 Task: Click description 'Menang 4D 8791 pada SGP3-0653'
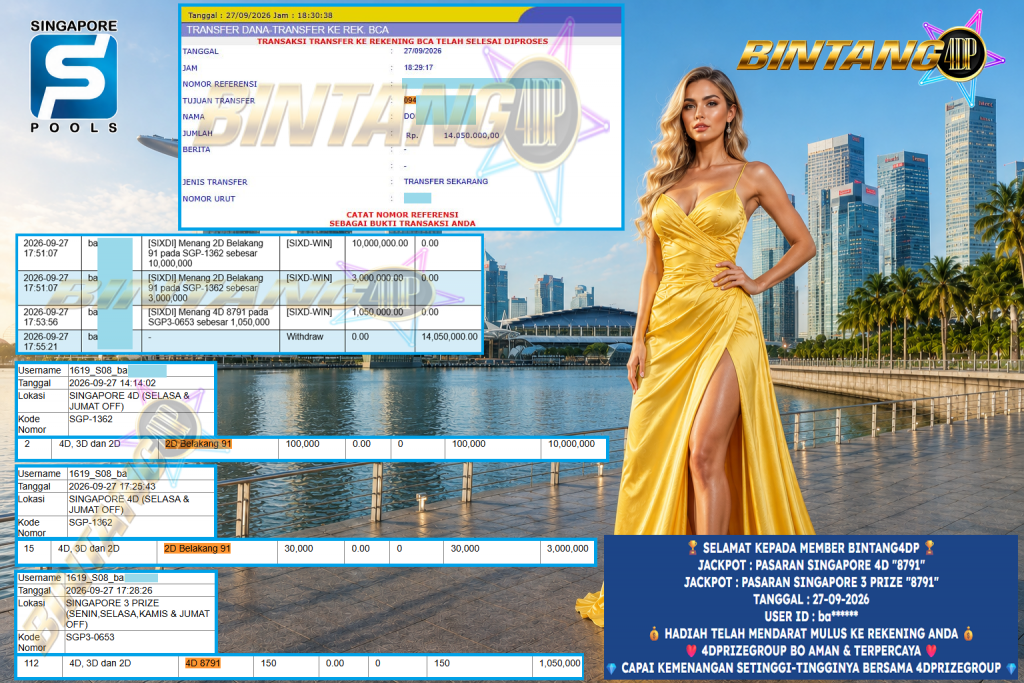click(208, 317)
